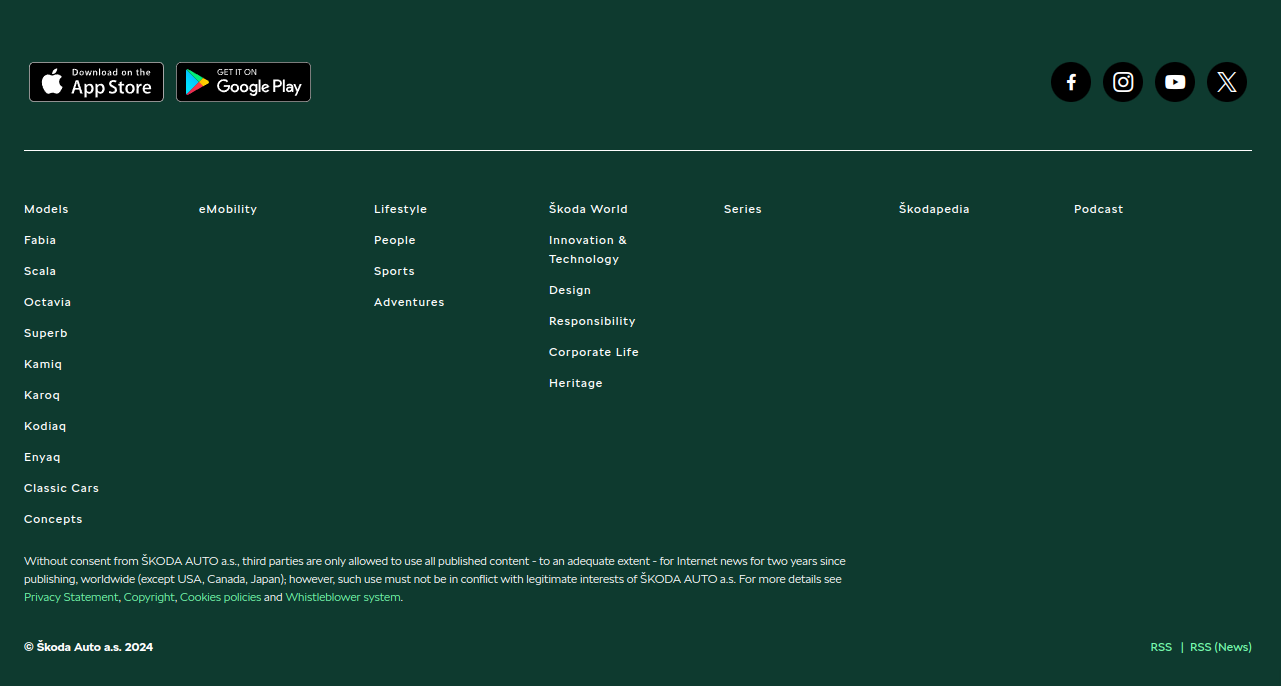Visit the Enyaq link
The height and width of the screenshot is (686, 1281).
point(42,457)
